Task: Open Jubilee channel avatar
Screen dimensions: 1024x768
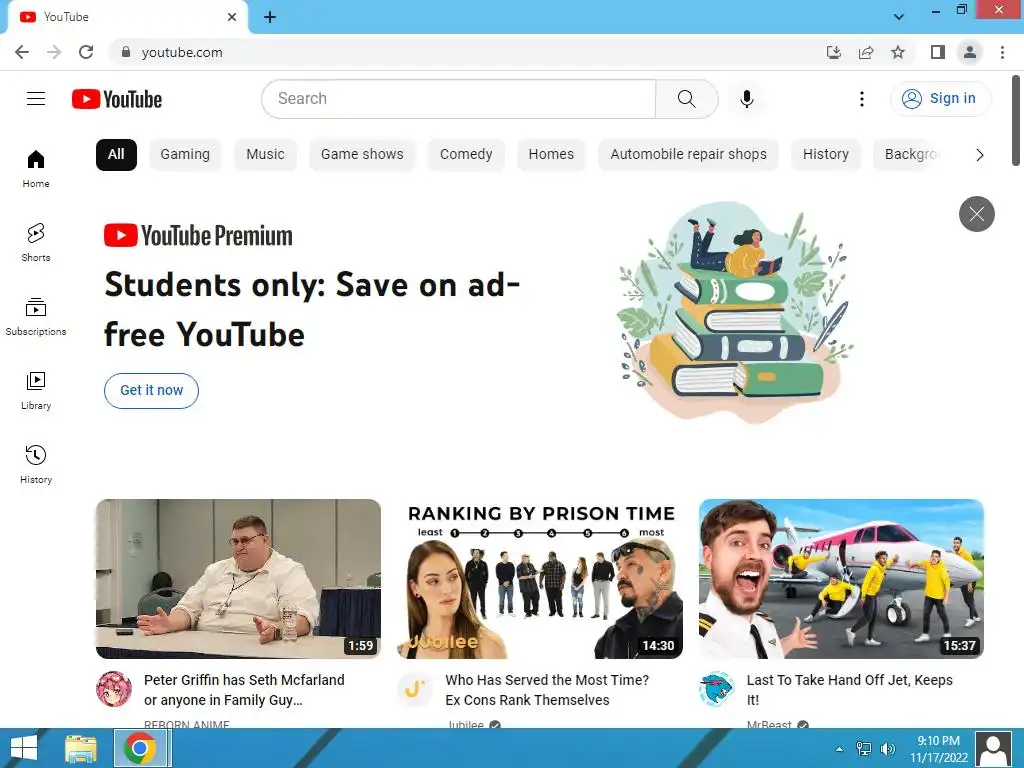Action: pyautogui.click(x=415, y=689)
